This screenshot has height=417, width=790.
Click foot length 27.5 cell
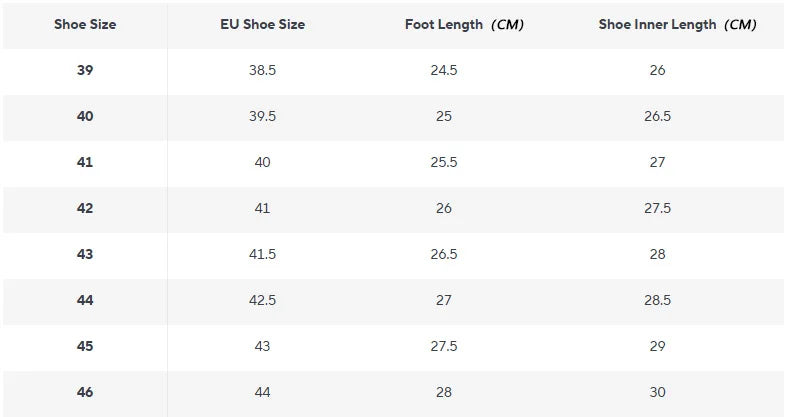[444, 346]
